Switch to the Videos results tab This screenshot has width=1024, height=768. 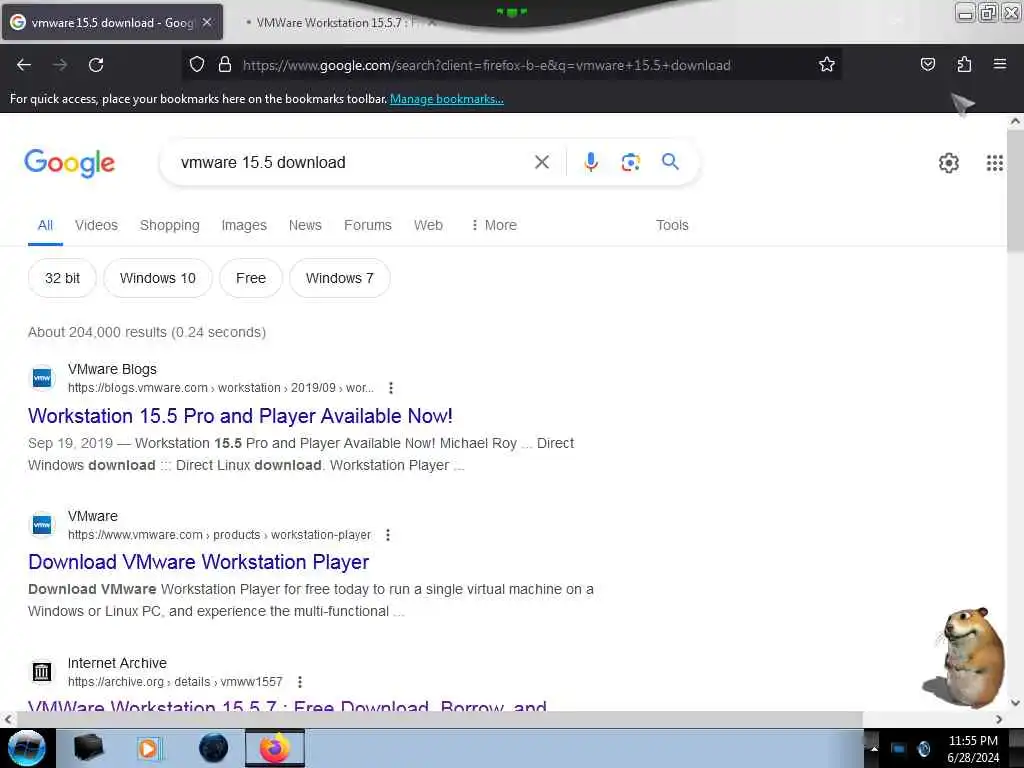[x=96, y=225]
